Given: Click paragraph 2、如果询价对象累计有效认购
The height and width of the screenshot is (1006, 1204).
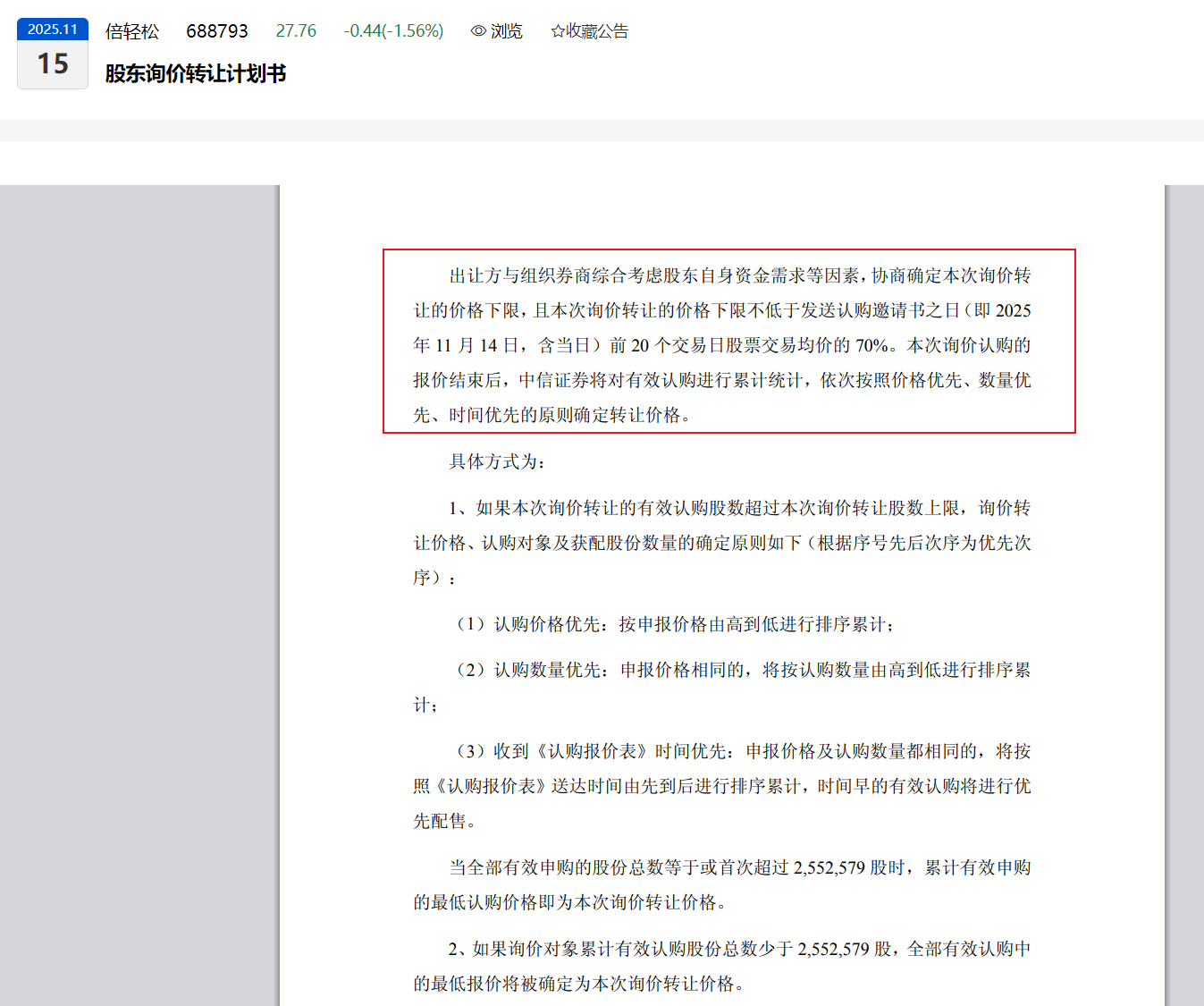Looking at the screenshot, I should click(722, 966).
